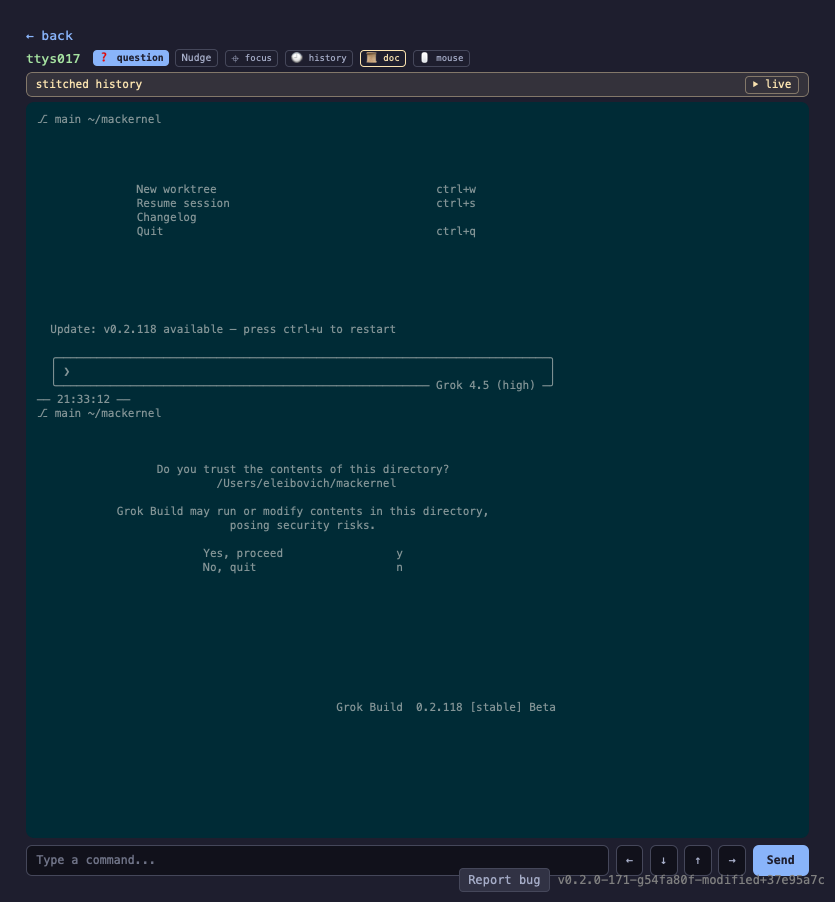835x902 pixels.
Task: Choose Resume session menu entry
Action: tap(183, 203)
